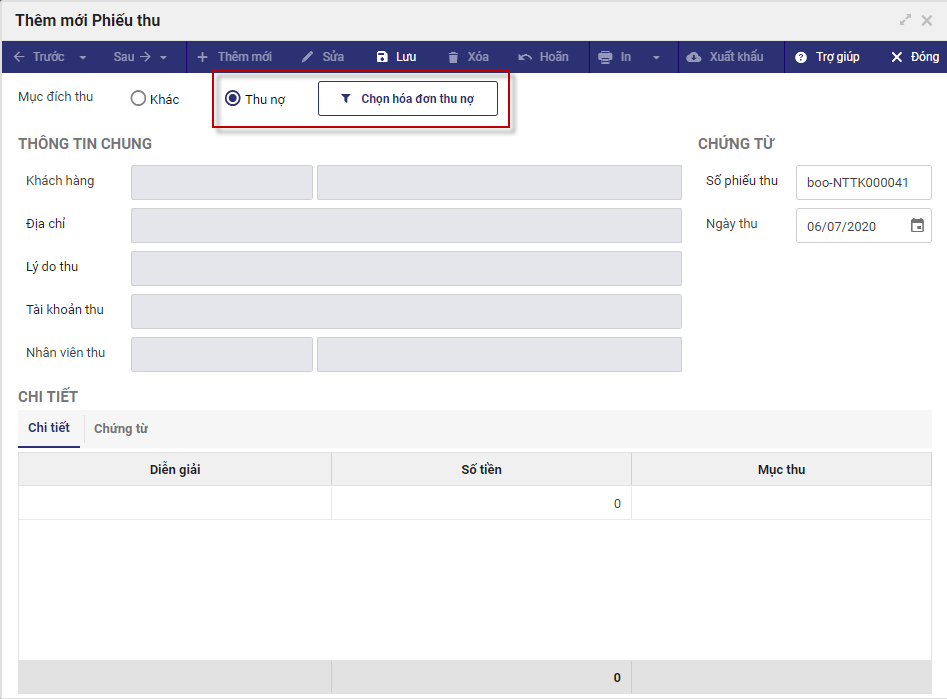Click the bold total 0 in footer
The height and width of the screenshot is (699, 947).
[617, 677]
